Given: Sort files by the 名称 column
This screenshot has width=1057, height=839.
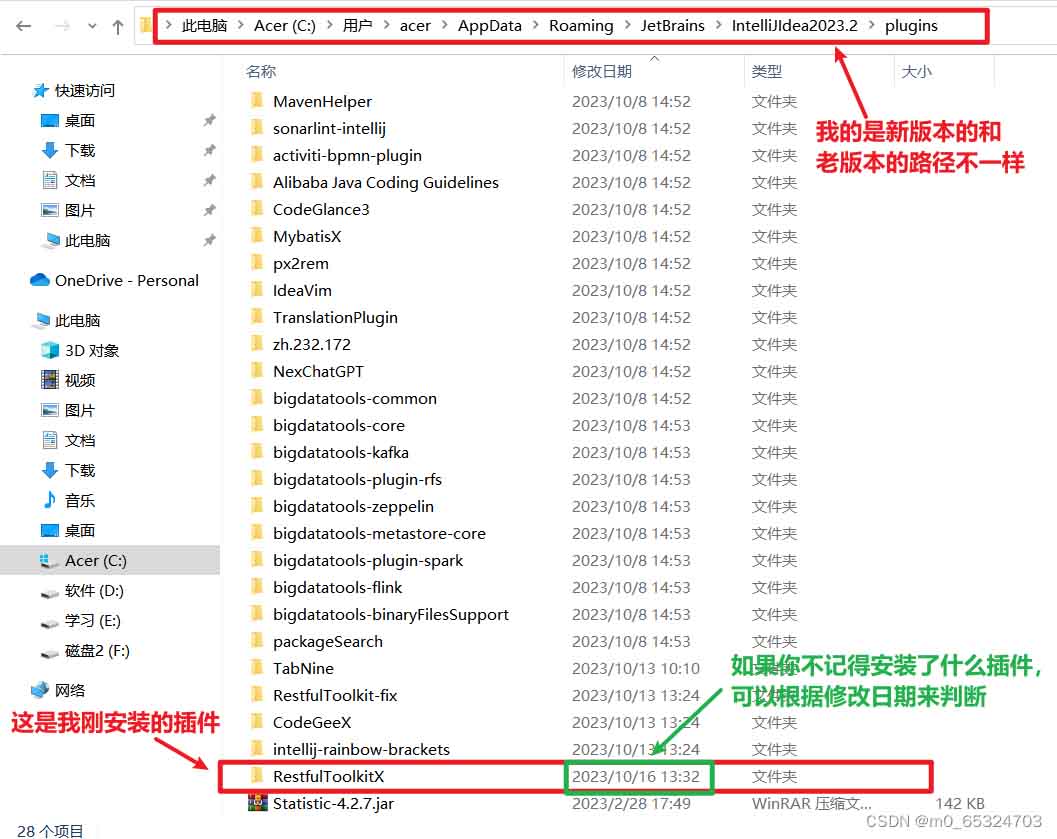Looking at the screenshot, I should point(261,71).
